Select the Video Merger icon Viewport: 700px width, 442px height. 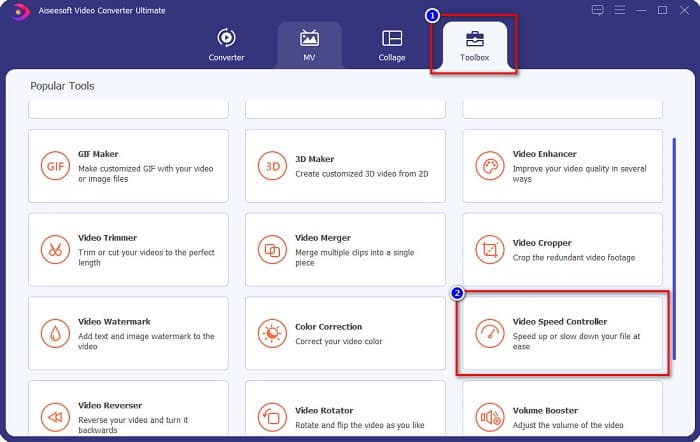pyautogui.click(x=272, y=250)
